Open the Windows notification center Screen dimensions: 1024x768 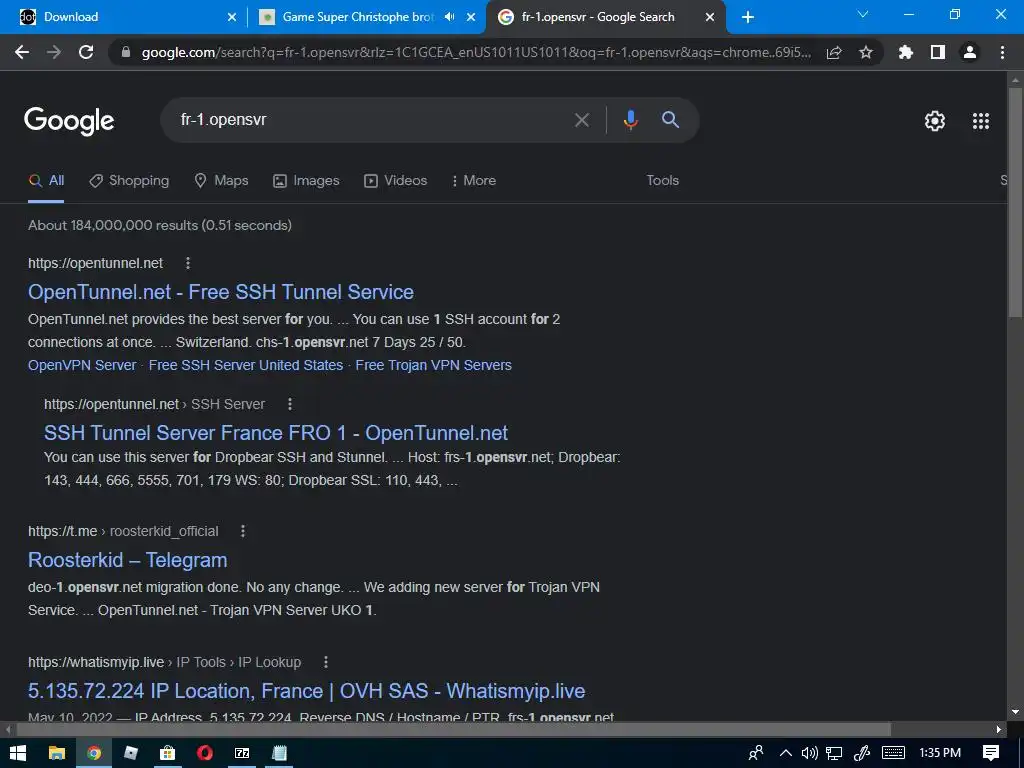(991, 753)
